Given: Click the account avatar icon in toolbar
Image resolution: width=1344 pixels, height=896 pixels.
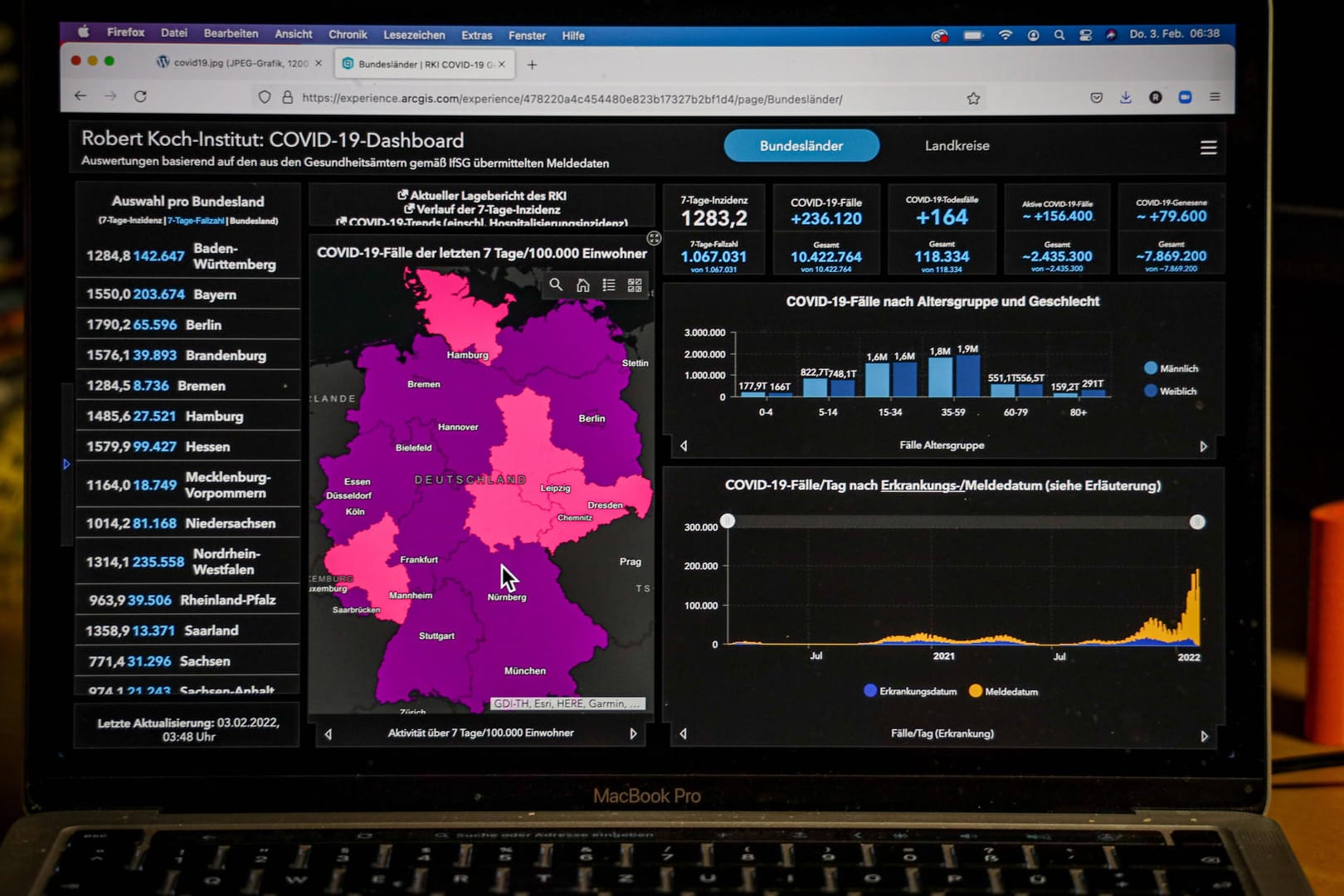Looking at the screenshot, I should pyautogui.click(x=1155, y=97).
